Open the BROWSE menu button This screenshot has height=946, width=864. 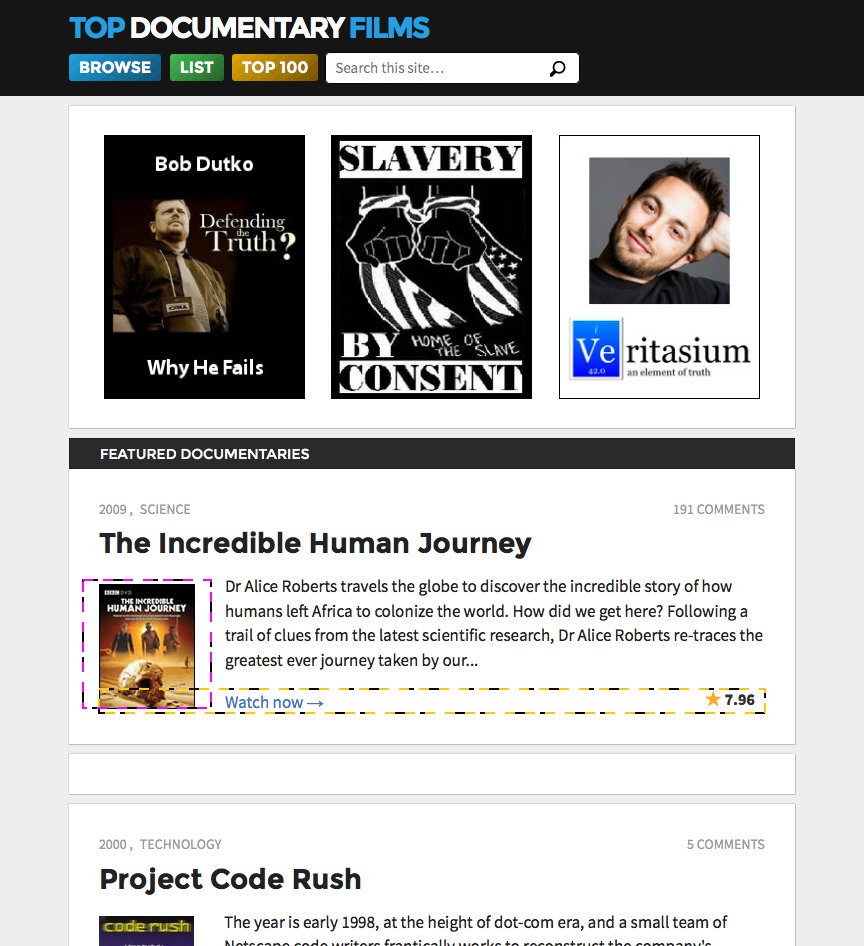[115, 68]
